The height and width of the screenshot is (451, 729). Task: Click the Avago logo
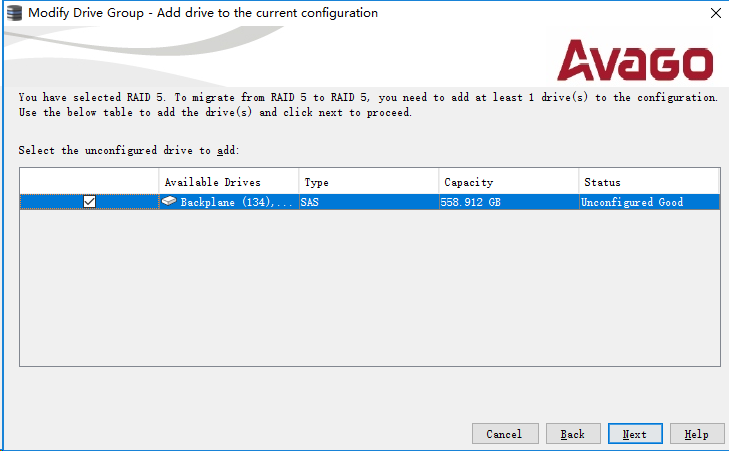635,62
